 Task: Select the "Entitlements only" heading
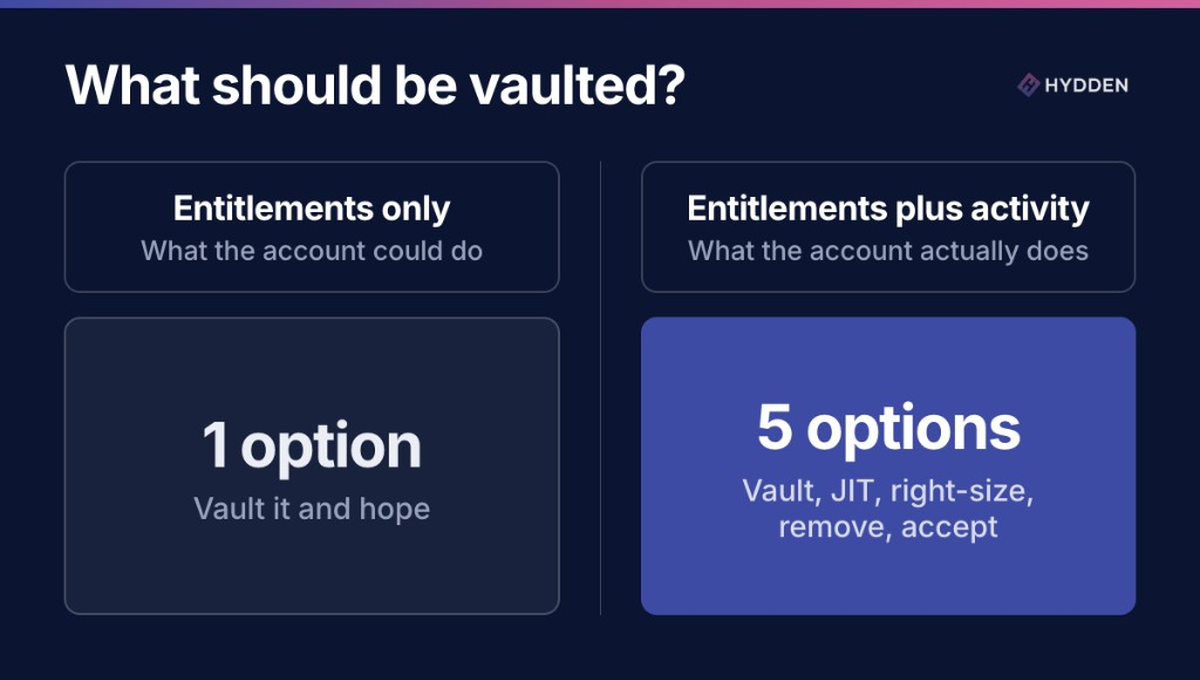(312, 209)
